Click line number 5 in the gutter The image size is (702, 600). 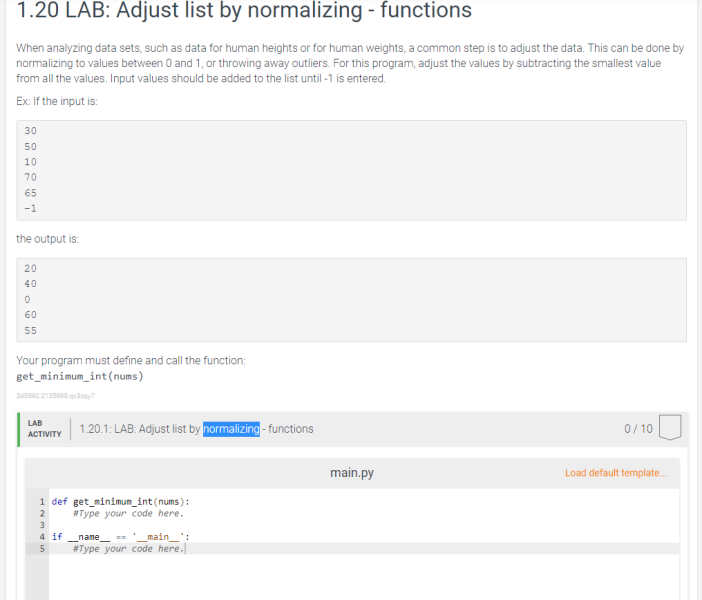[42, 549]
